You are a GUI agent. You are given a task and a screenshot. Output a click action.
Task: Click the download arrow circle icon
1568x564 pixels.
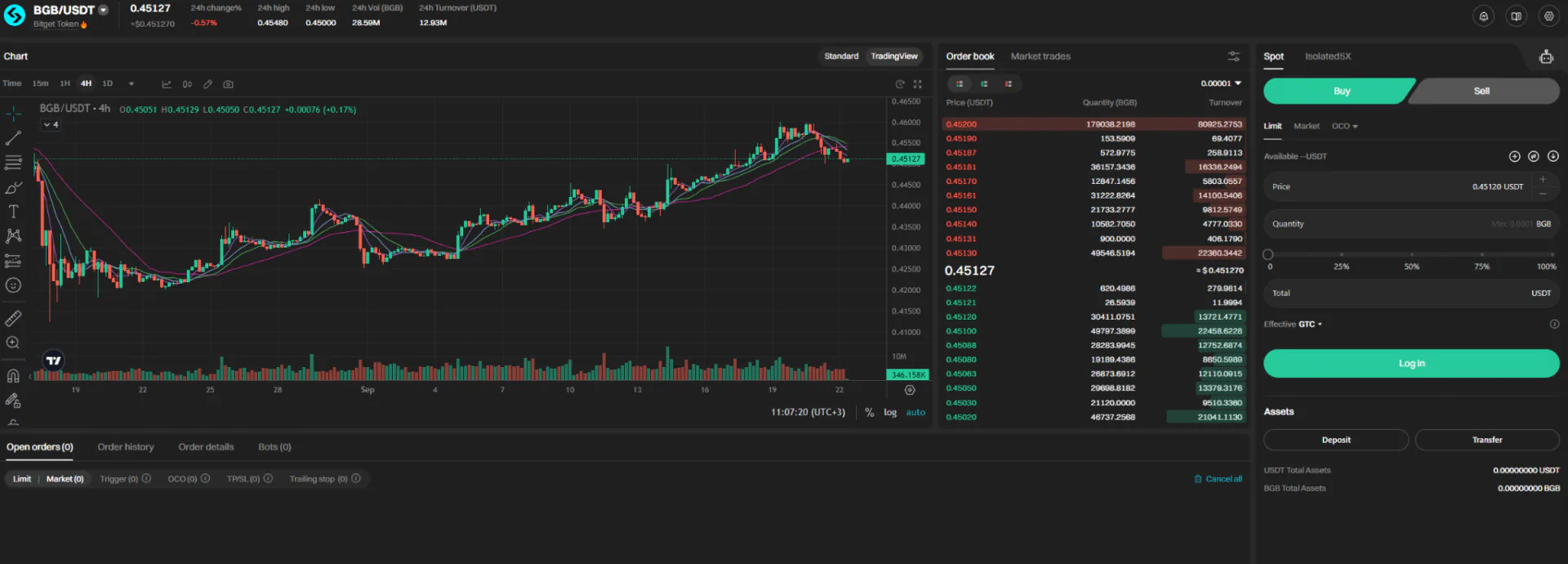click(1553, 156)
